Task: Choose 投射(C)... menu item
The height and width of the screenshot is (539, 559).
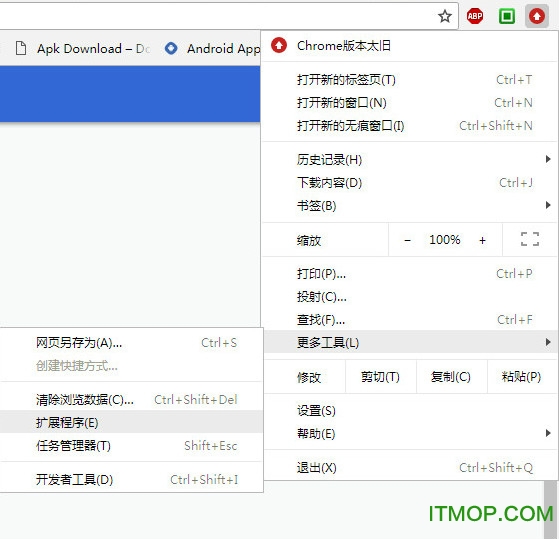Action: pyautogui.click(x=410, y=297)
